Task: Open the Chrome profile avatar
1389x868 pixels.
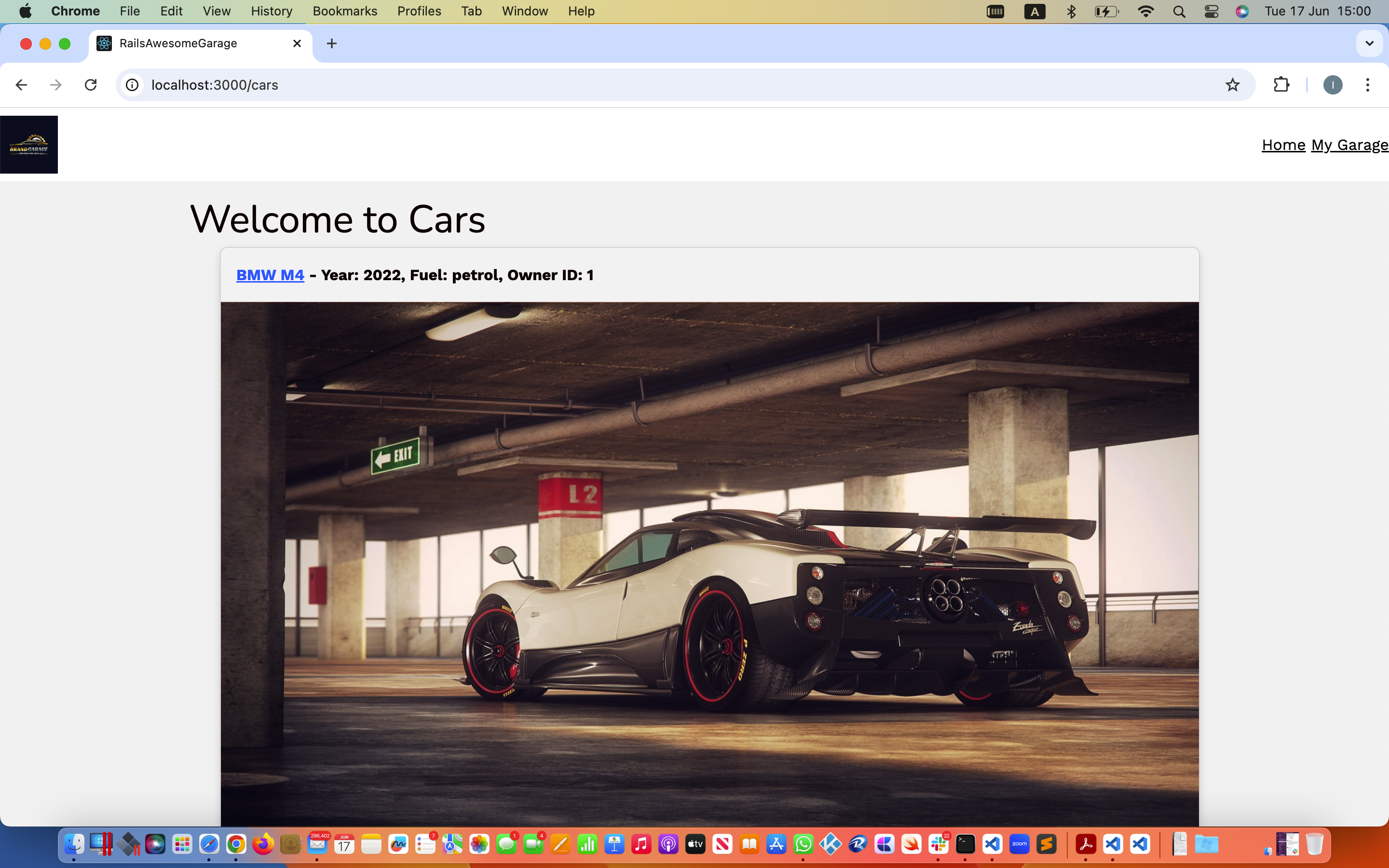Action: click(x=1333, y=85)
